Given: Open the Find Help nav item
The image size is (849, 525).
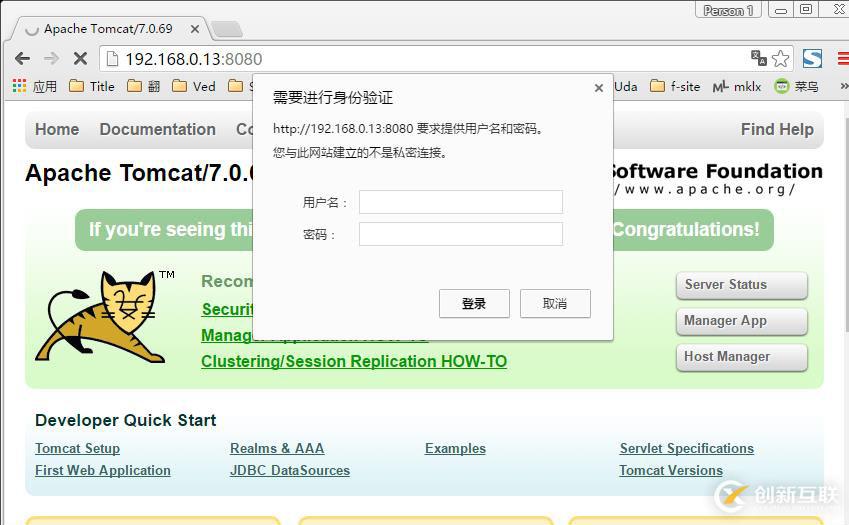Looking at the screenshot, I should pos(777,129).
